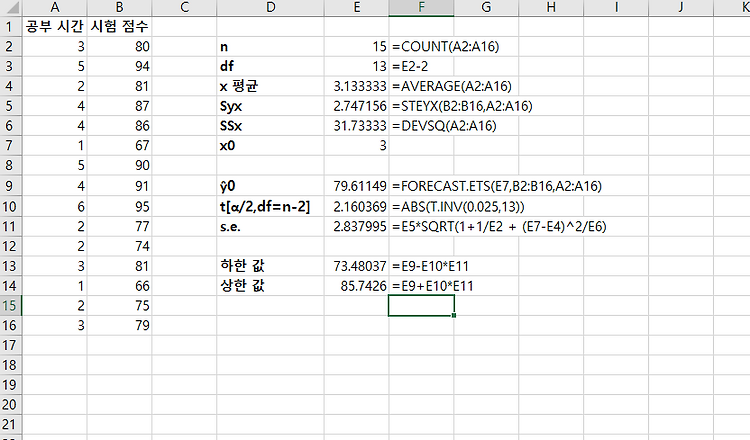Click cell E2 showing 15
This screenshot has height=440, width=750.
pyautogui.click(x=356, y=46)
